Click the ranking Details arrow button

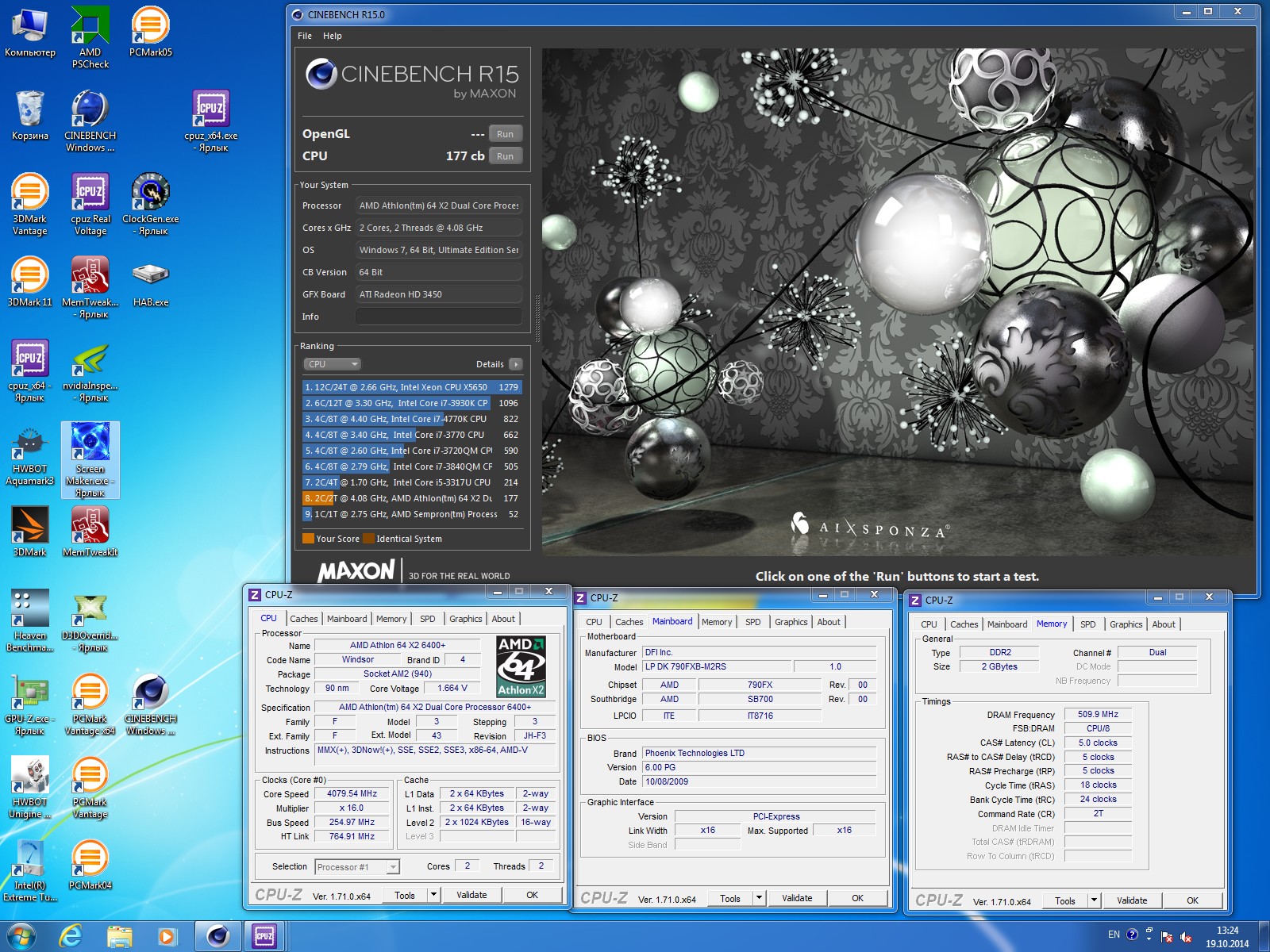(516, 364)
